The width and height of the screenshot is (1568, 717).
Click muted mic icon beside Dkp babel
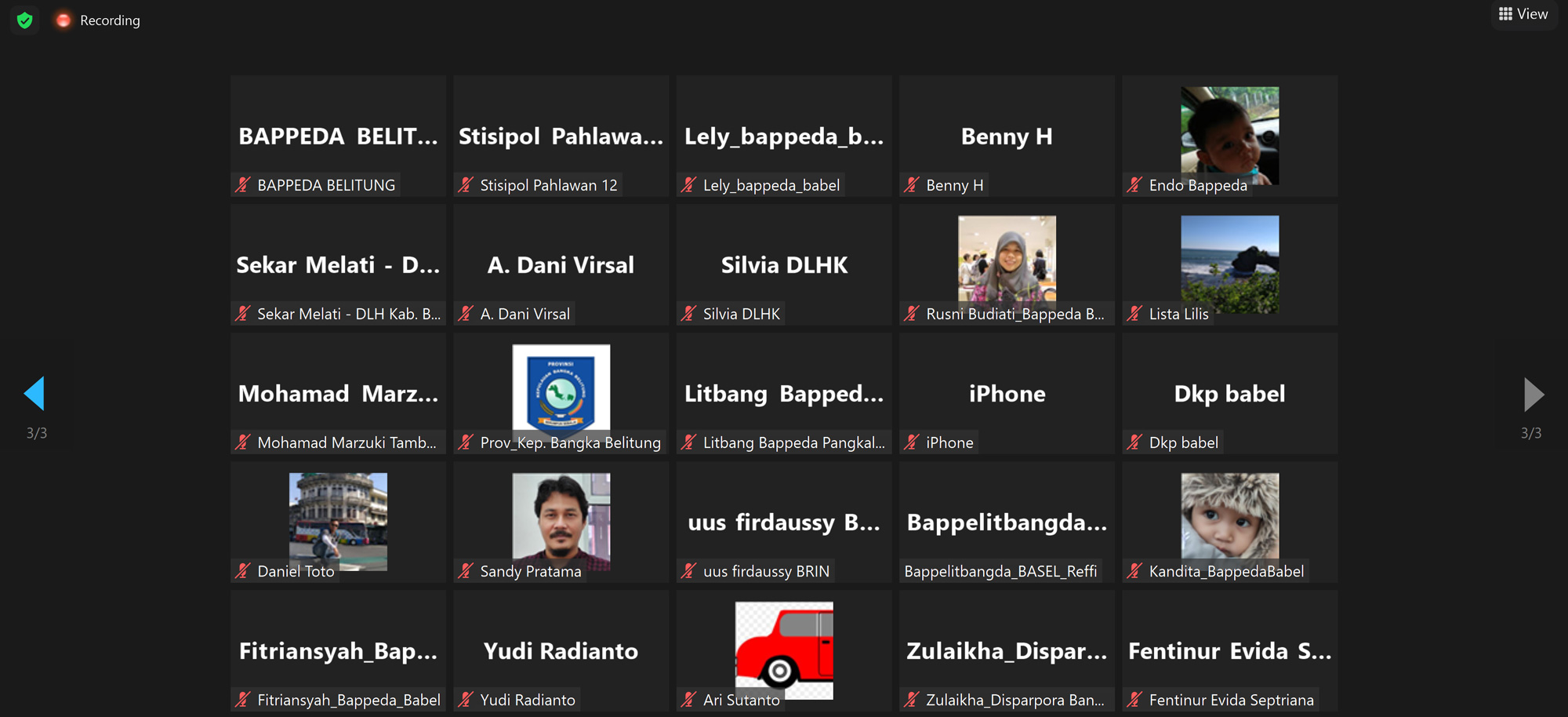click(x=1134, y=442)
